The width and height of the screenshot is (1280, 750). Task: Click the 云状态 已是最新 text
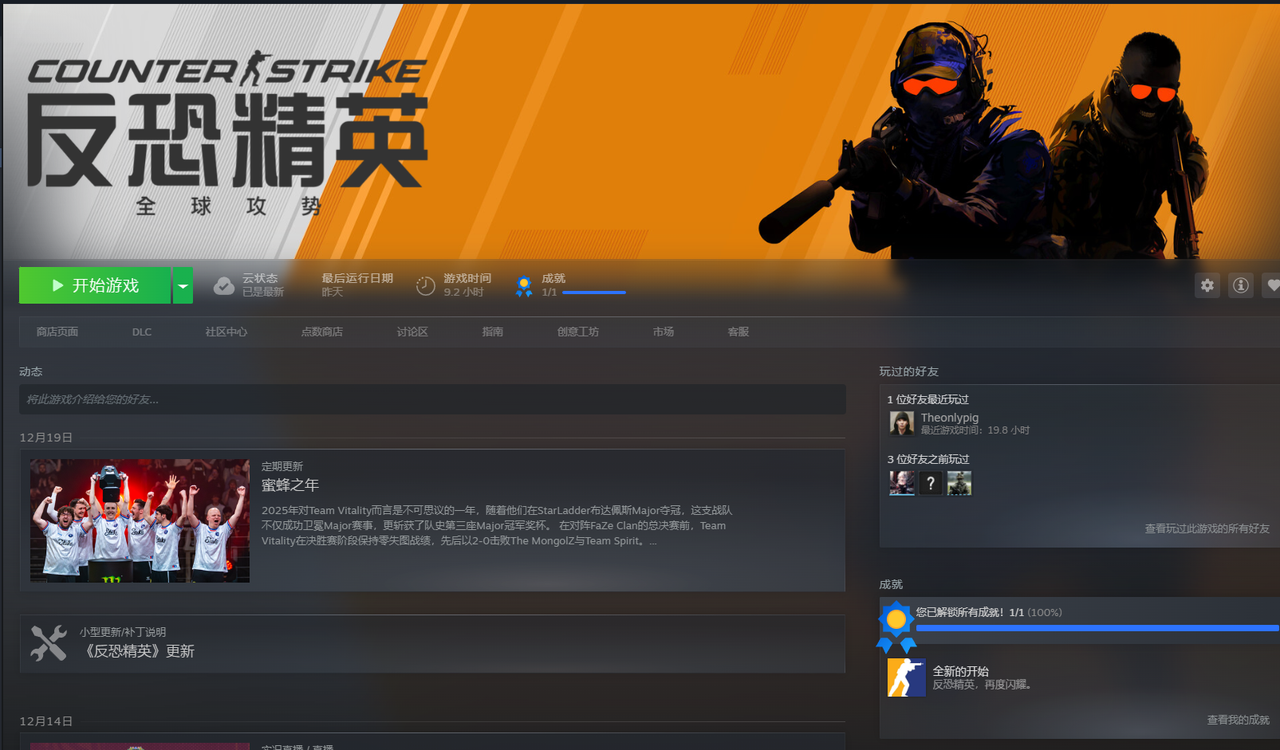(x=263, y=285)
